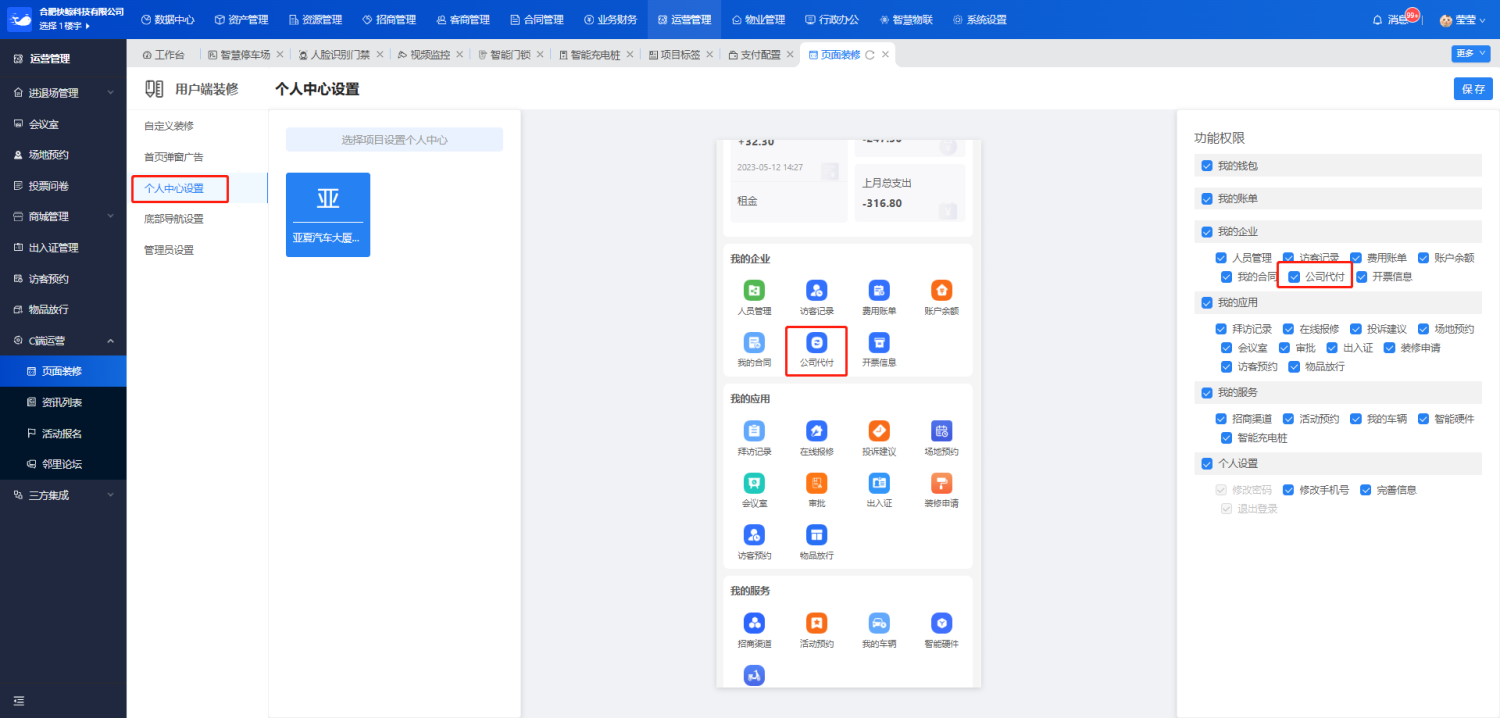Switch to the 智慧停车场 tab
Screen dimensions: 1500x718
245,55
